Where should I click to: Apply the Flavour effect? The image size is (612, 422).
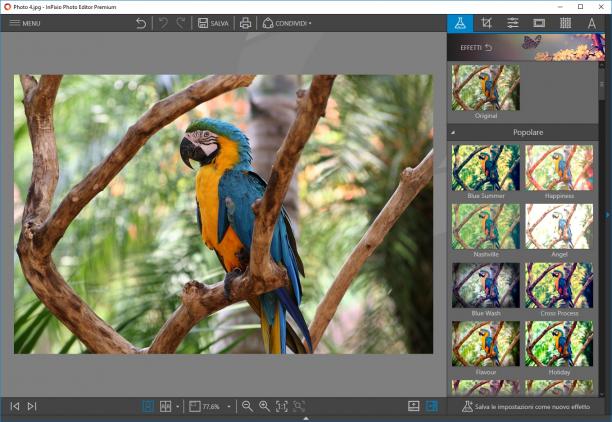(486, 344)
